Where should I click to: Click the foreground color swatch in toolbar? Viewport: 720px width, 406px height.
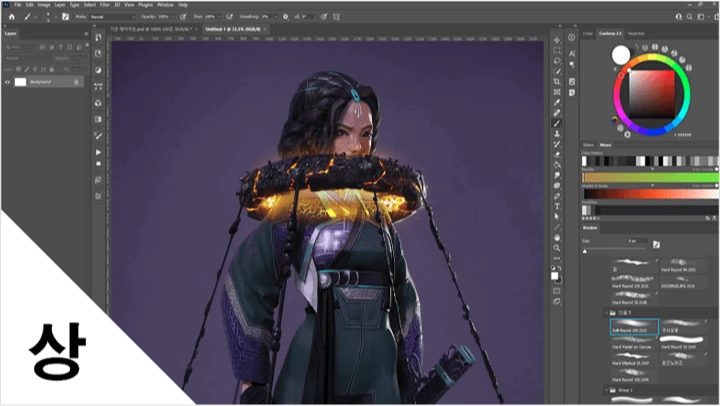point(554,276)
